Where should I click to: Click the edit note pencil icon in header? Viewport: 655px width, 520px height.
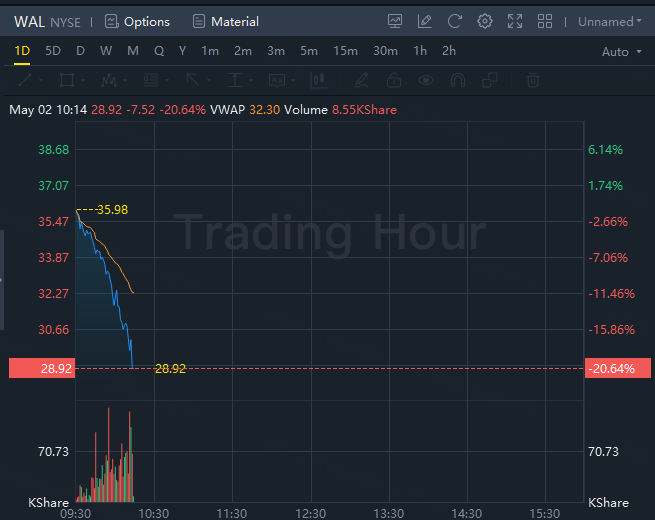(425, 21)
